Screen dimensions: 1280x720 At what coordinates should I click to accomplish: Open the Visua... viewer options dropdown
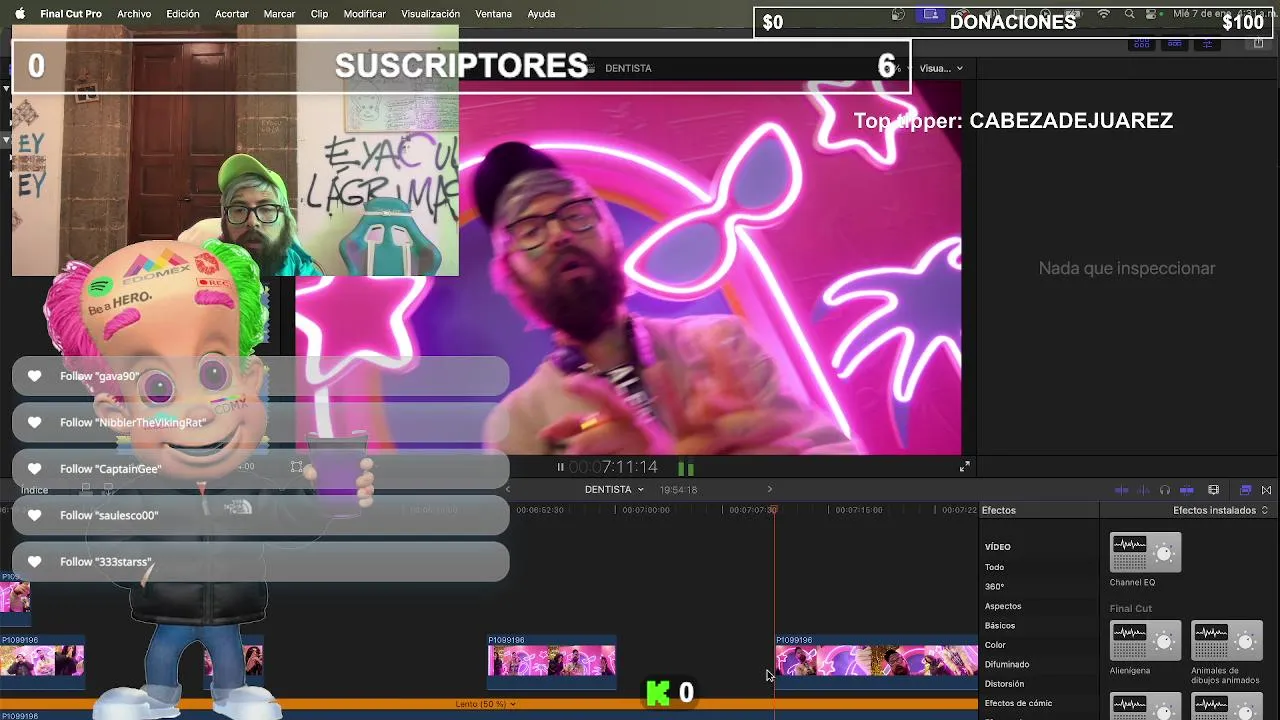click(x=941, y=68)
